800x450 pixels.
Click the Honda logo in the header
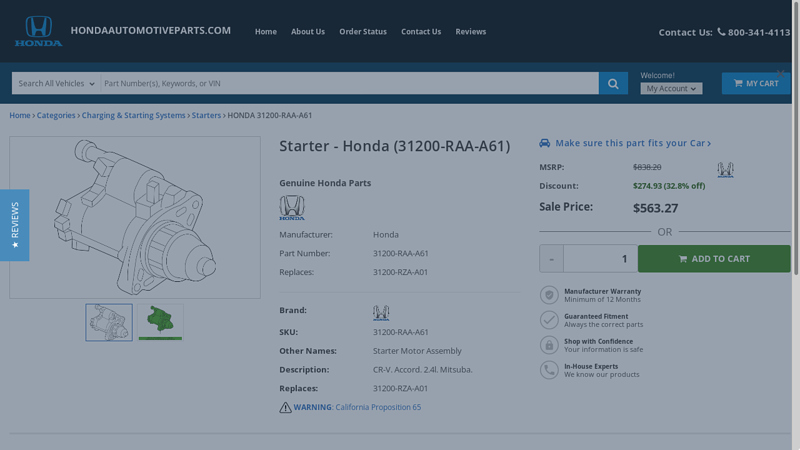click(x=38, y=31)
